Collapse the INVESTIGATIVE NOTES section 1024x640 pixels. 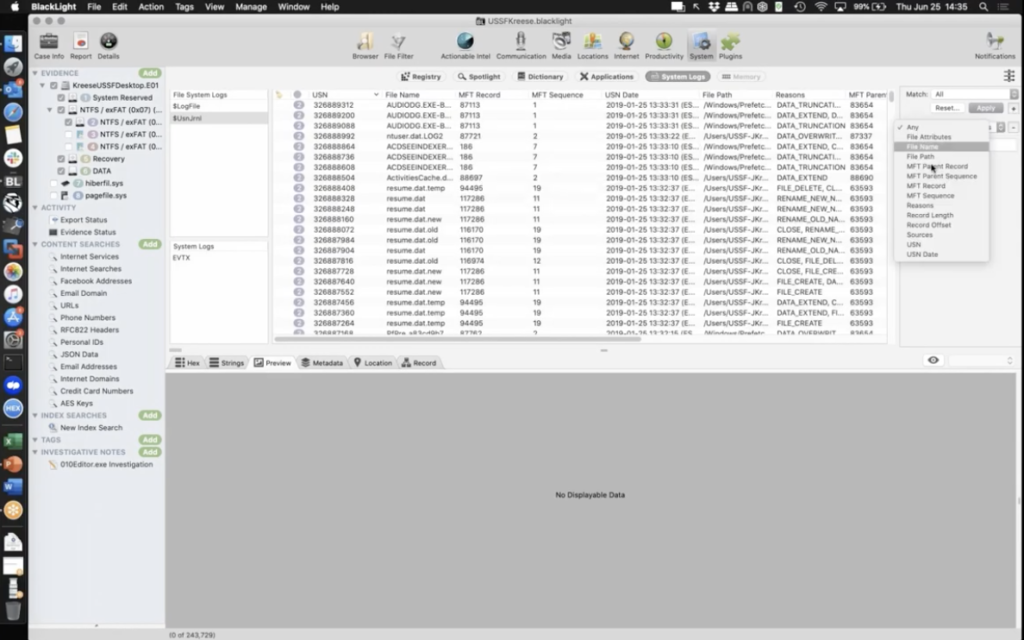tap(35, 452)
